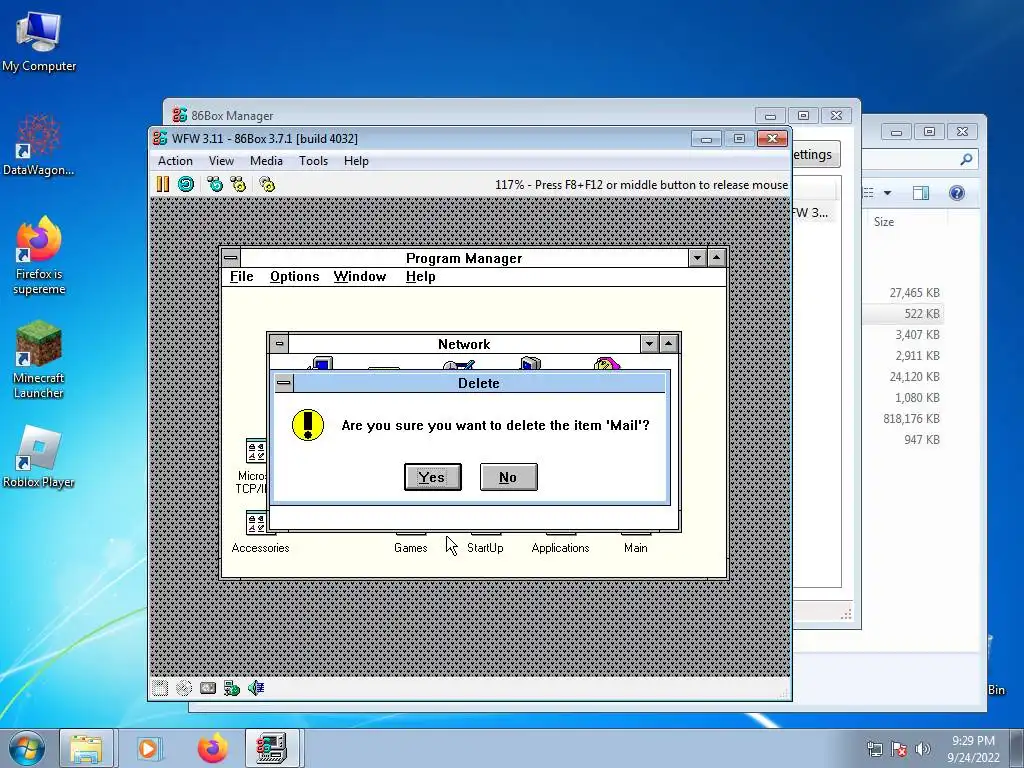Select the highlighted 522 KB file row
1024x768 pixels.
pos(903,313)
